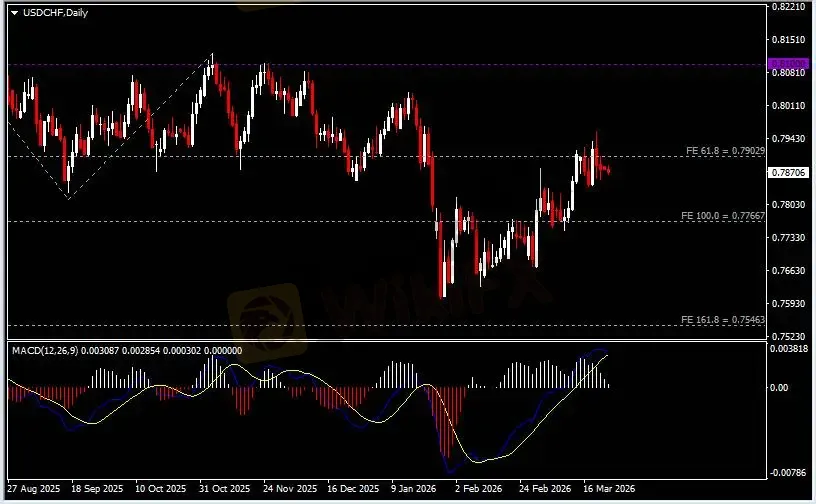Click the purple dashed horizontal line
816x504 pixels.
[x=400, y=64]
